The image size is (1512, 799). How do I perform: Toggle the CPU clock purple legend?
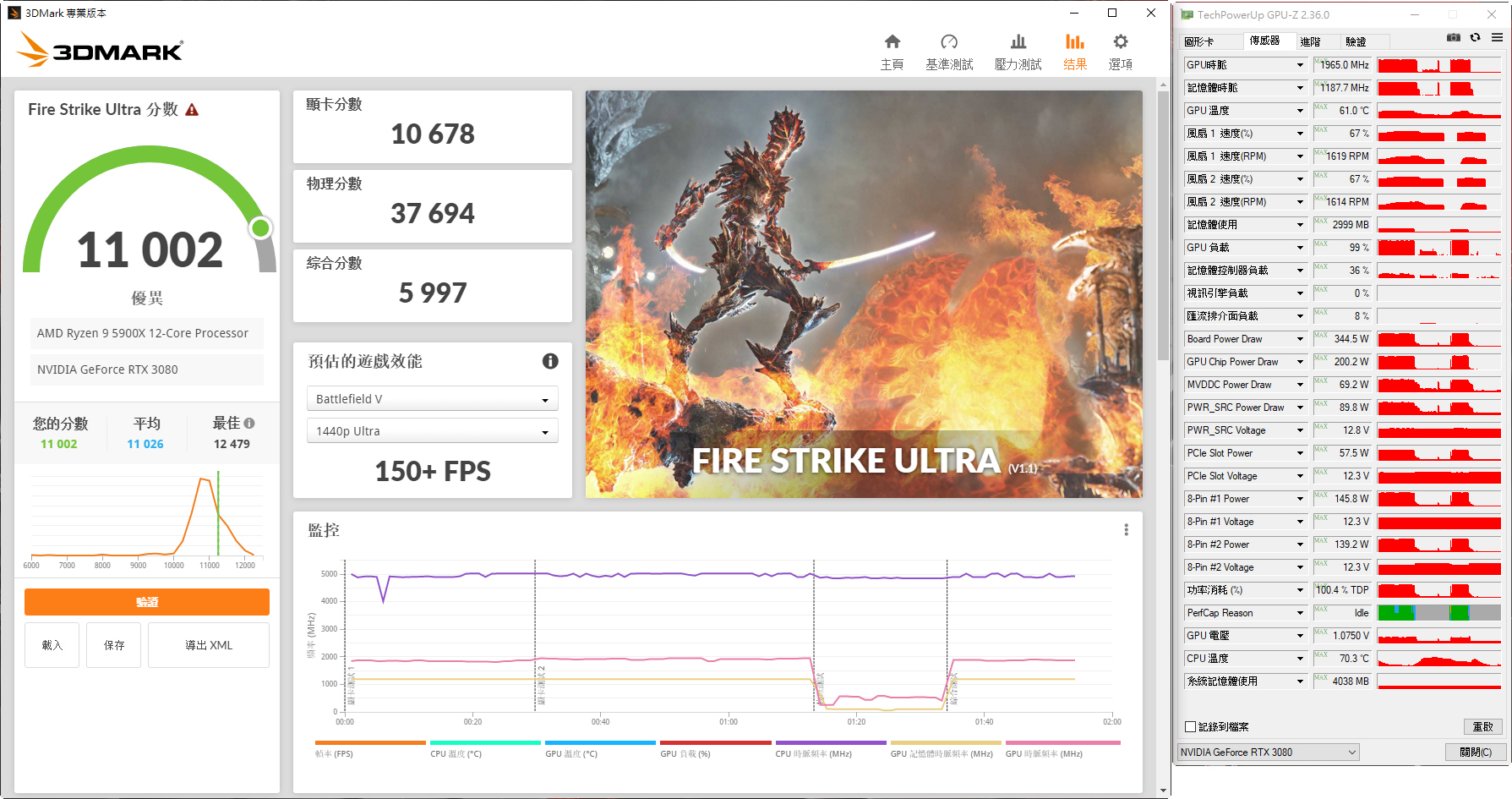pos(831,748)
